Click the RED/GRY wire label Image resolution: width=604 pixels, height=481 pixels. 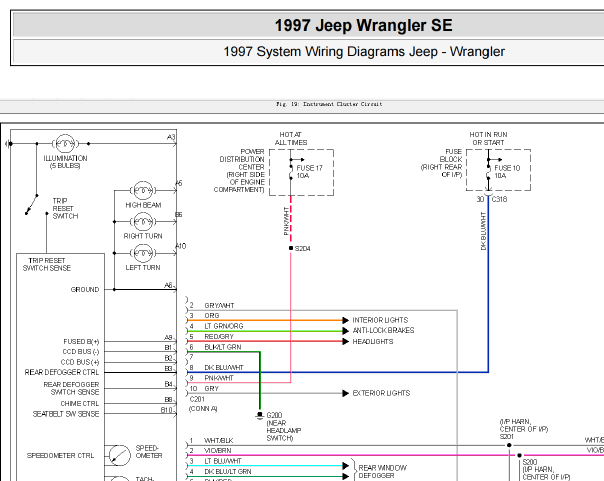[x=219, y=337]
